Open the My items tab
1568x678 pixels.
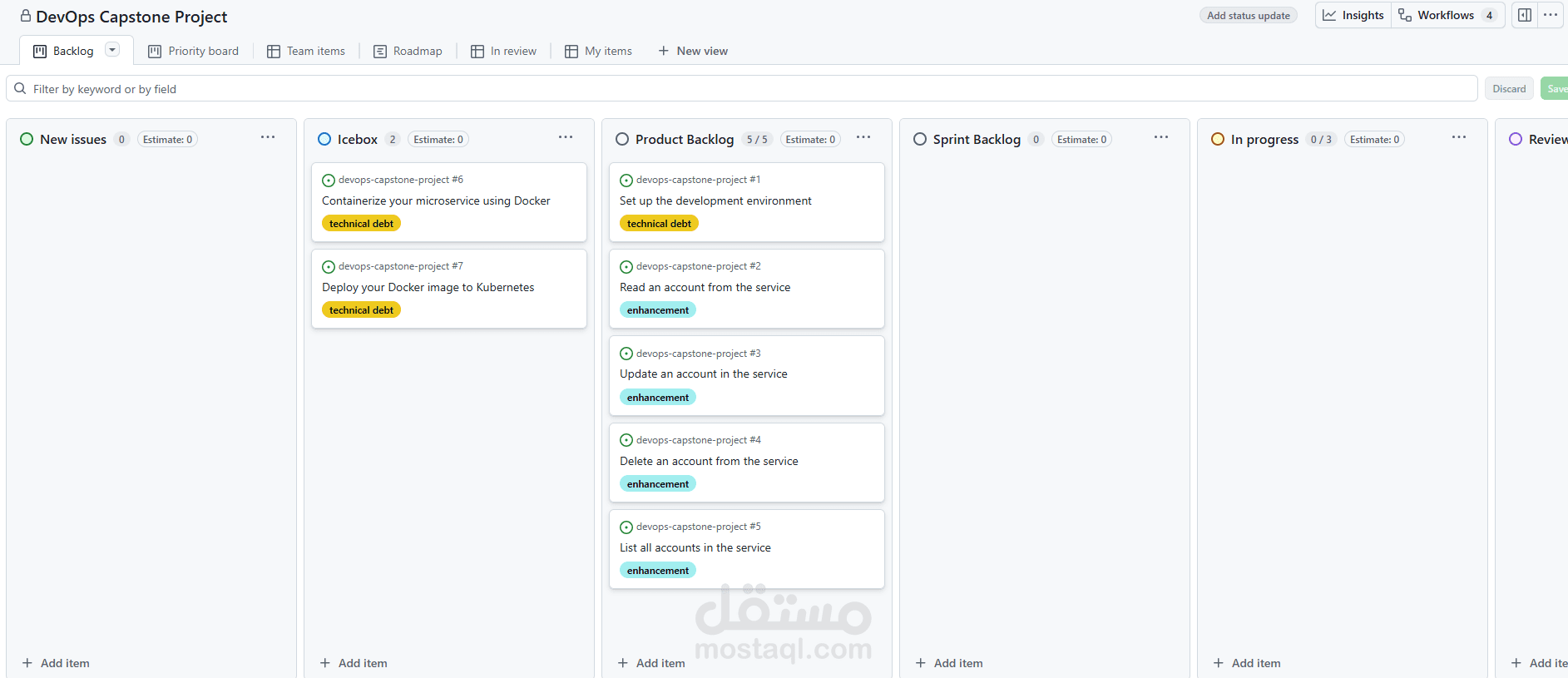[x=598, y=51]
